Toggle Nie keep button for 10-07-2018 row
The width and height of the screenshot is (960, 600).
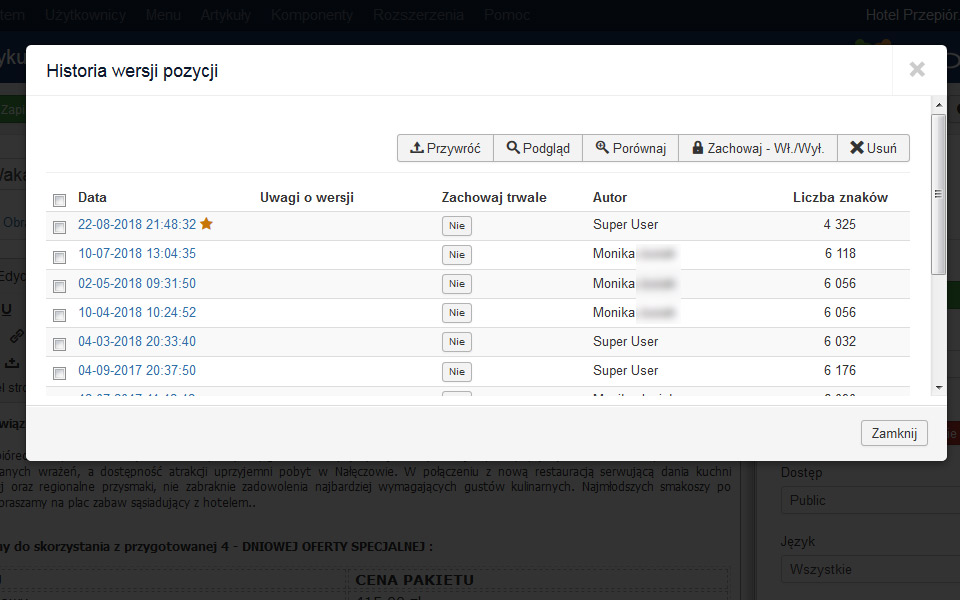point(457,255)
